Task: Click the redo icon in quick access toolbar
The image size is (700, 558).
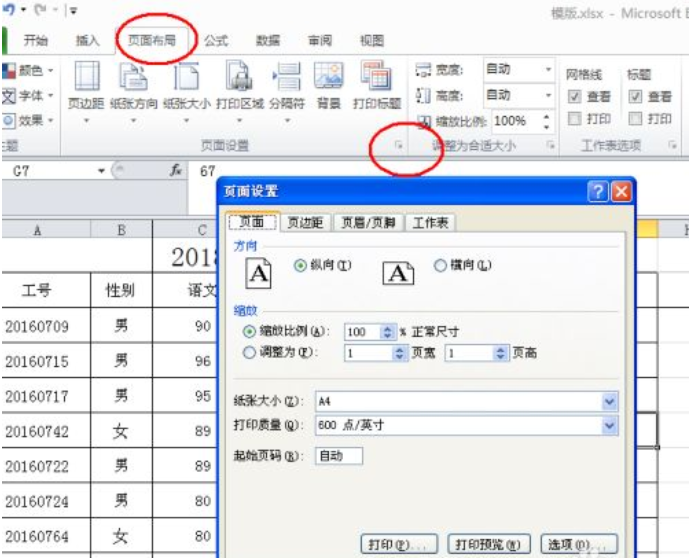Action: coord(41,9)
